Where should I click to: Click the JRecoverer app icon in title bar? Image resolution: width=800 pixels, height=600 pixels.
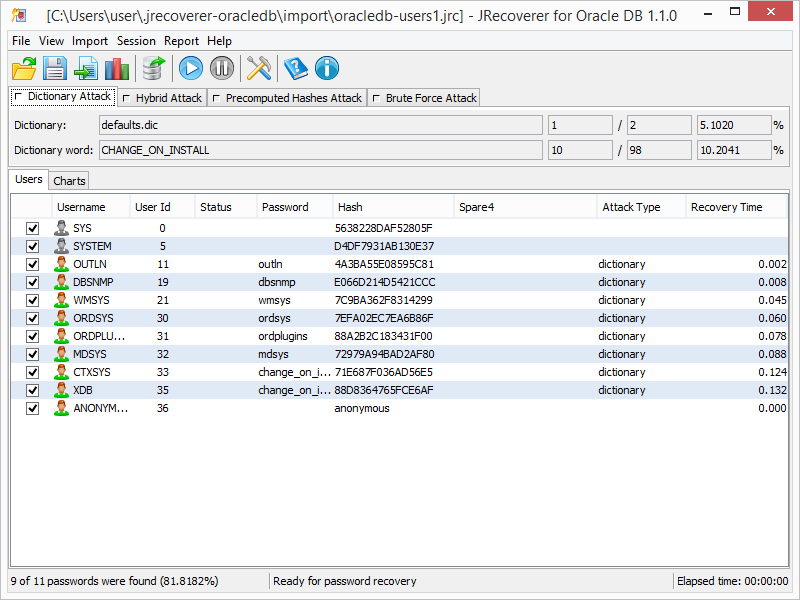tap(19, 15)
